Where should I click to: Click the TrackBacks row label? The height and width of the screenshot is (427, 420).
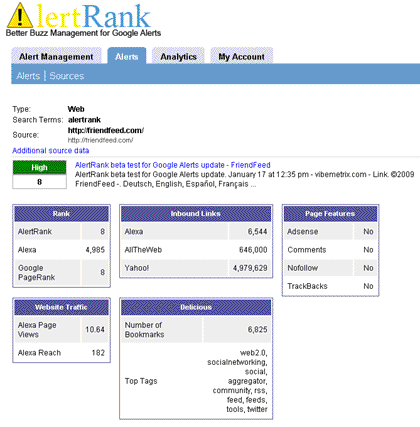(x=307, y=286)
